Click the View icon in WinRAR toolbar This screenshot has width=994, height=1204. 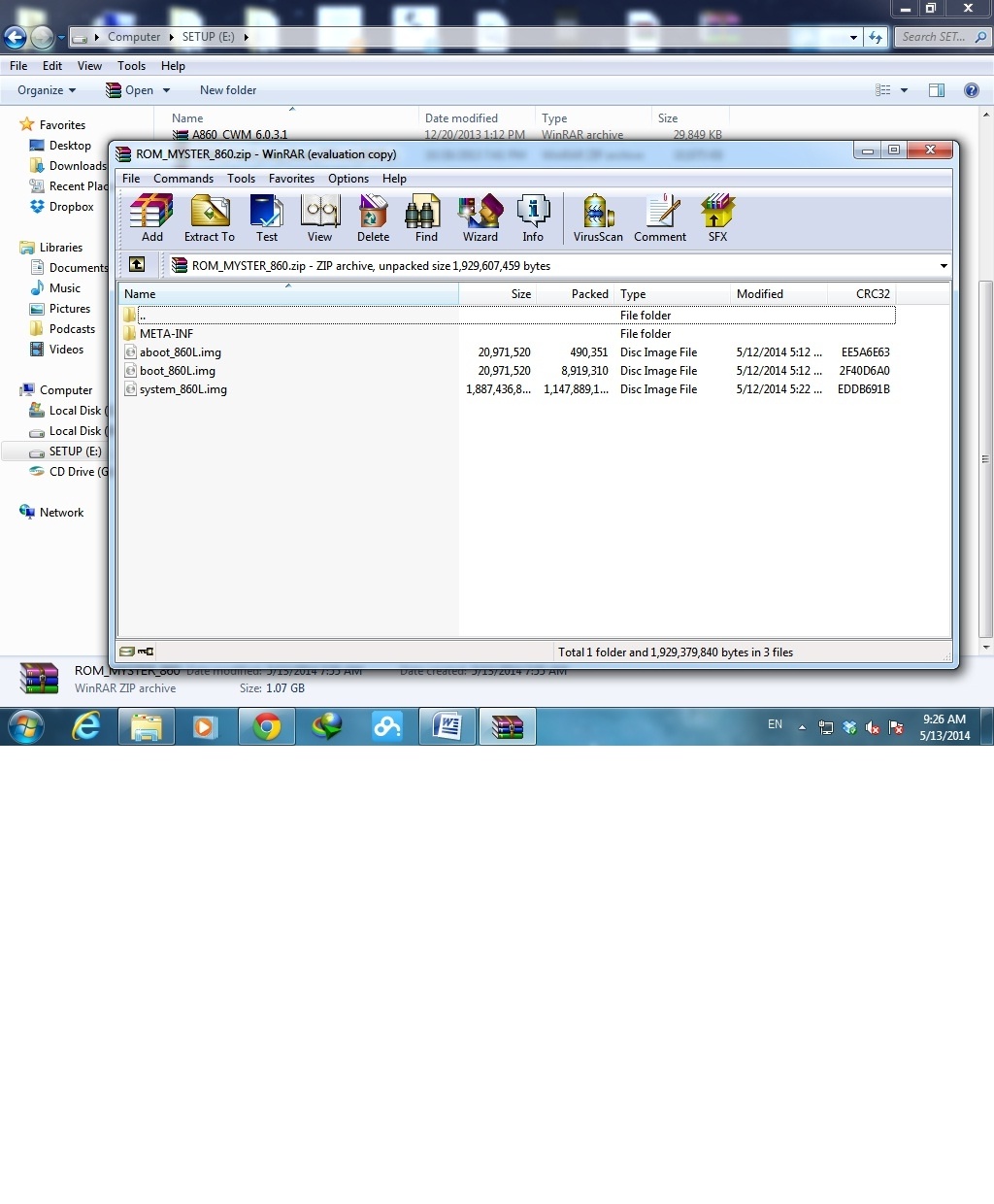(319, 217)
